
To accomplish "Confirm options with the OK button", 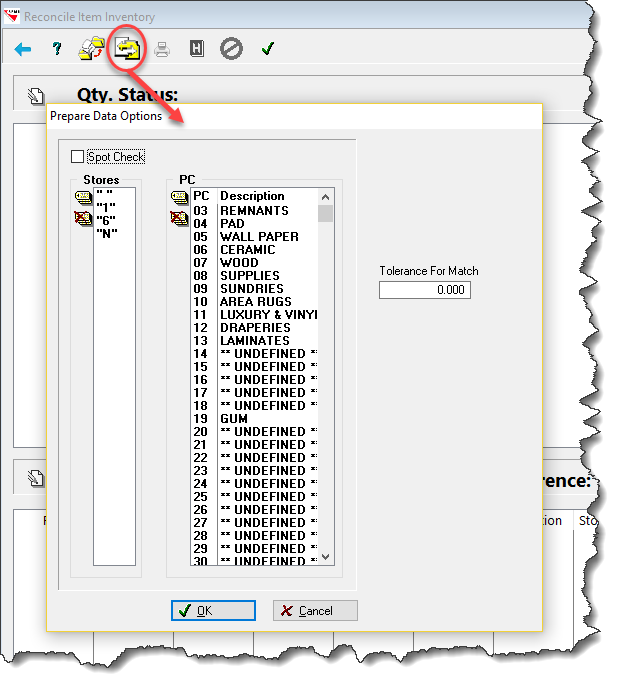I will coord(213,610).
